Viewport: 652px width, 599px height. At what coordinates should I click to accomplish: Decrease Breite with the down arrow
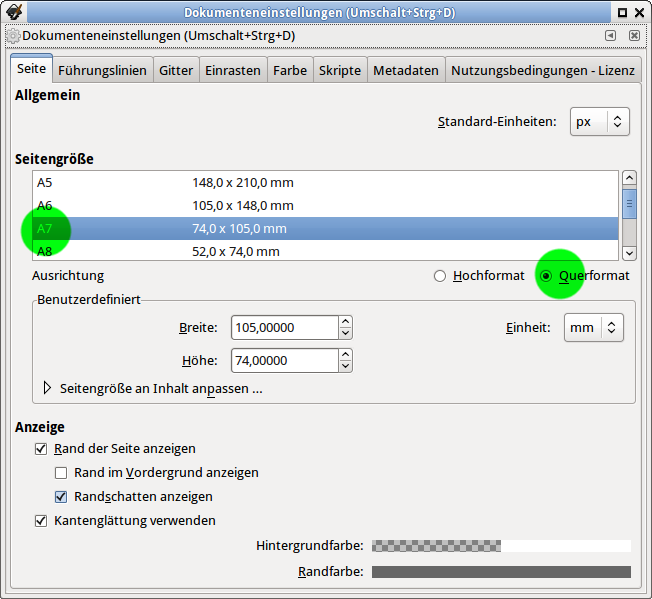[x=346, y=333]
